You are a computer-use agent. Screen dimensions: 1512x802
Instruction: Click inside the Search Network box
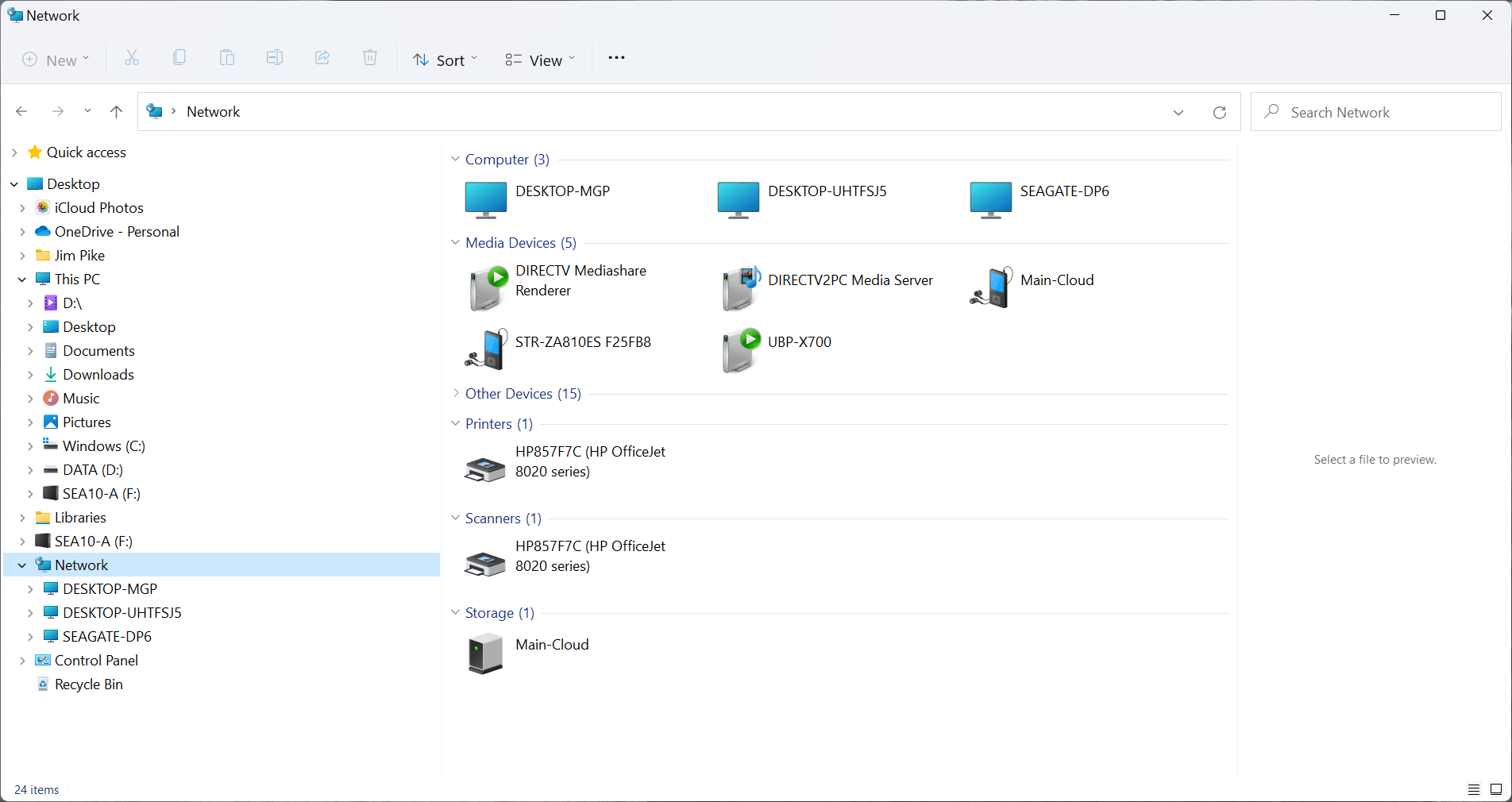pyautogui.click(x=1375, y=112)
